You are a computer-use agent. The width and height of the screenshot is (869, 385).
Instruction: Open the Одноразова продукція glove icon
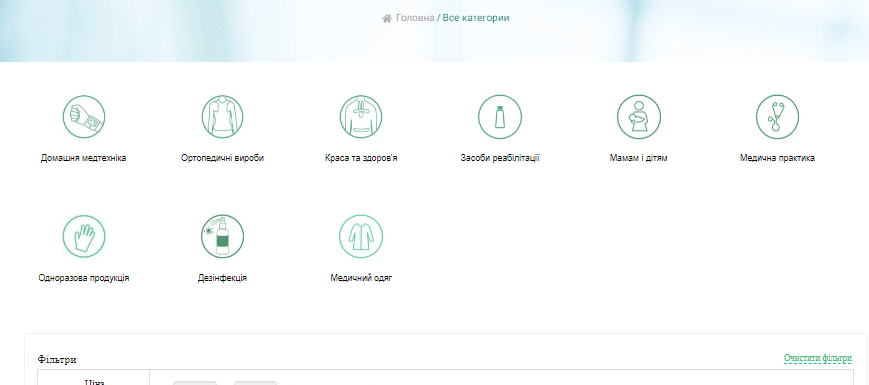[84, 237]
